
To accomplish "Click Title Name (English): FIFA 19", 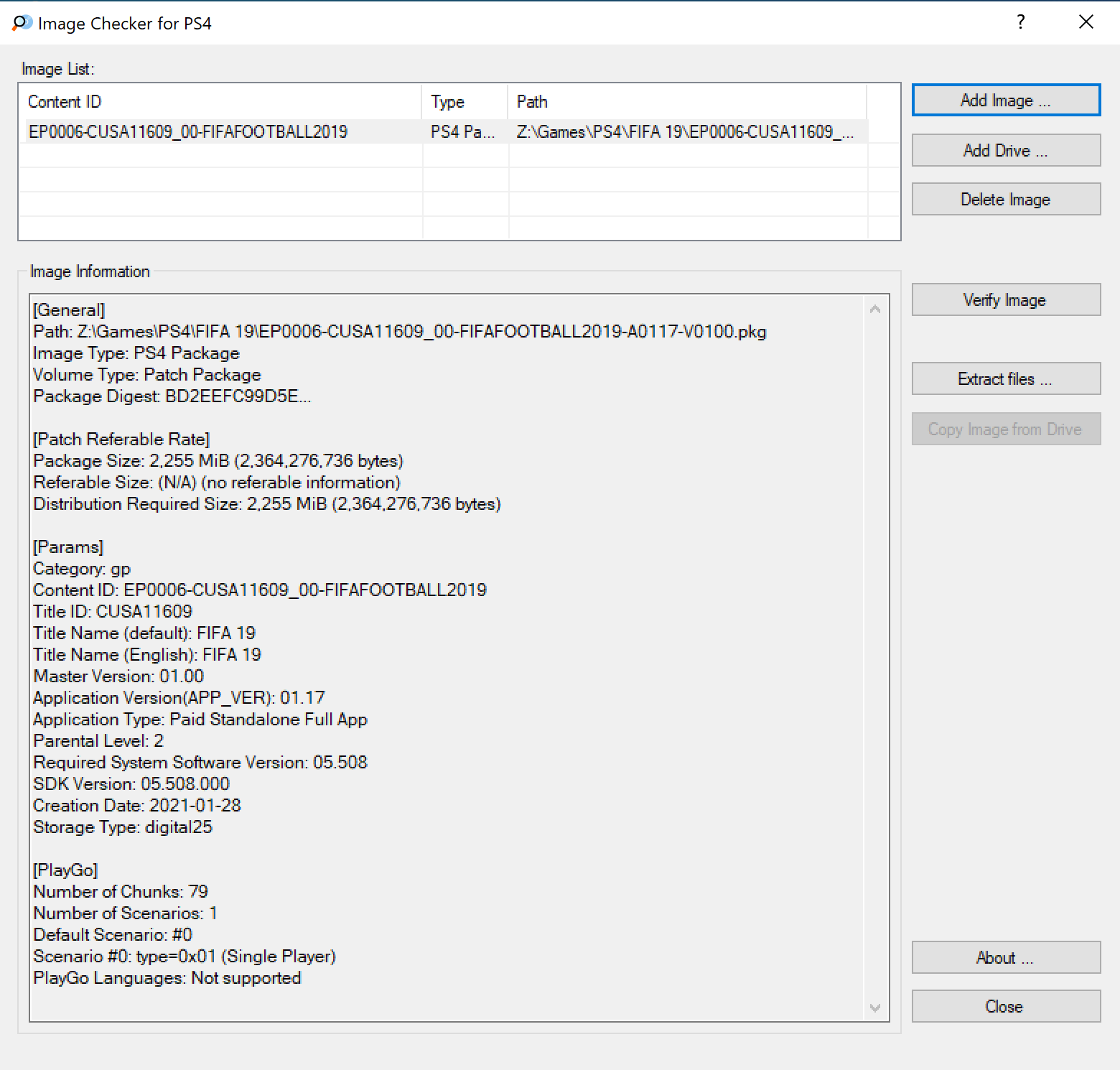I will (x=147, y=654).
